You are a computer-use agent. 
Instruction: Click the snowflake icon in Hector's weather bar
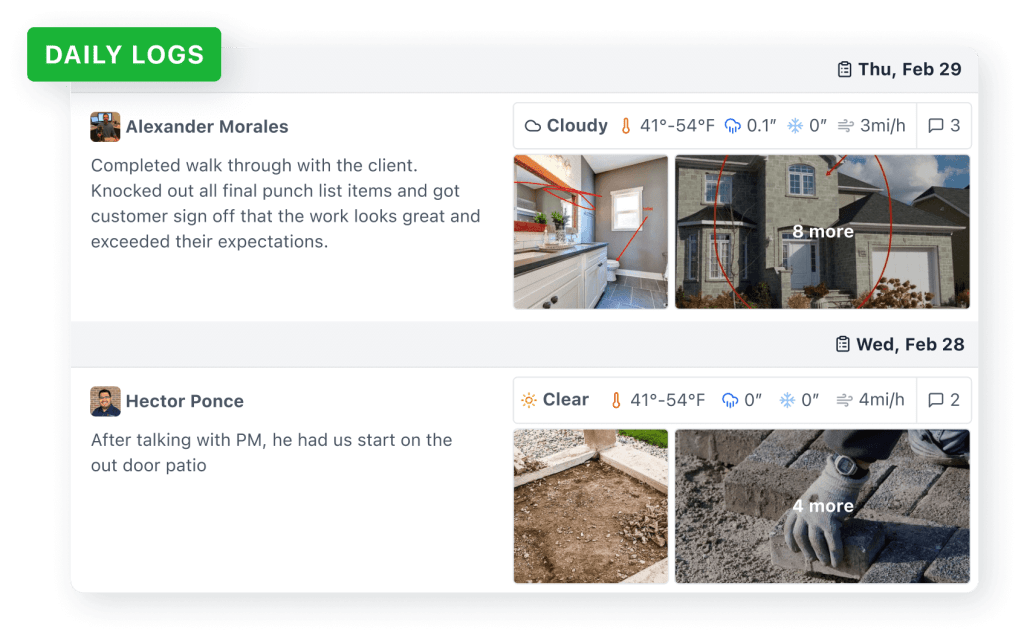point(787,400)
